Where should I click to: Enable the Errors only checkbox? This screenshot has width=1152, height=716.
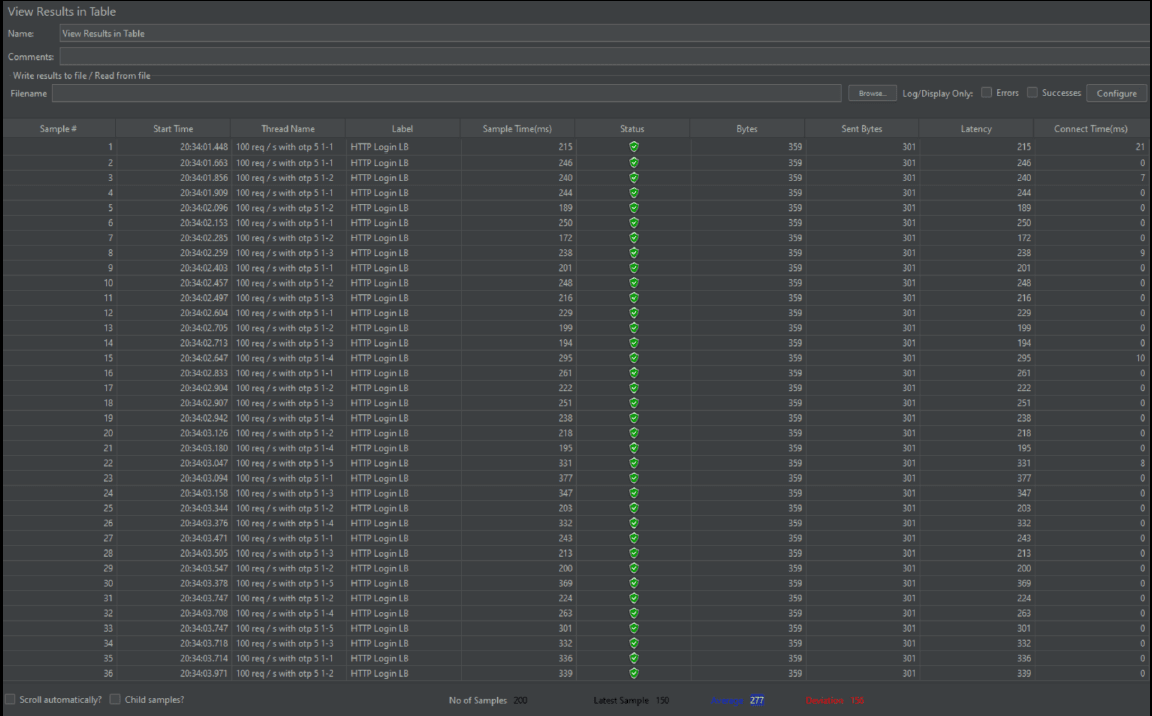click(x=987, y=93)
